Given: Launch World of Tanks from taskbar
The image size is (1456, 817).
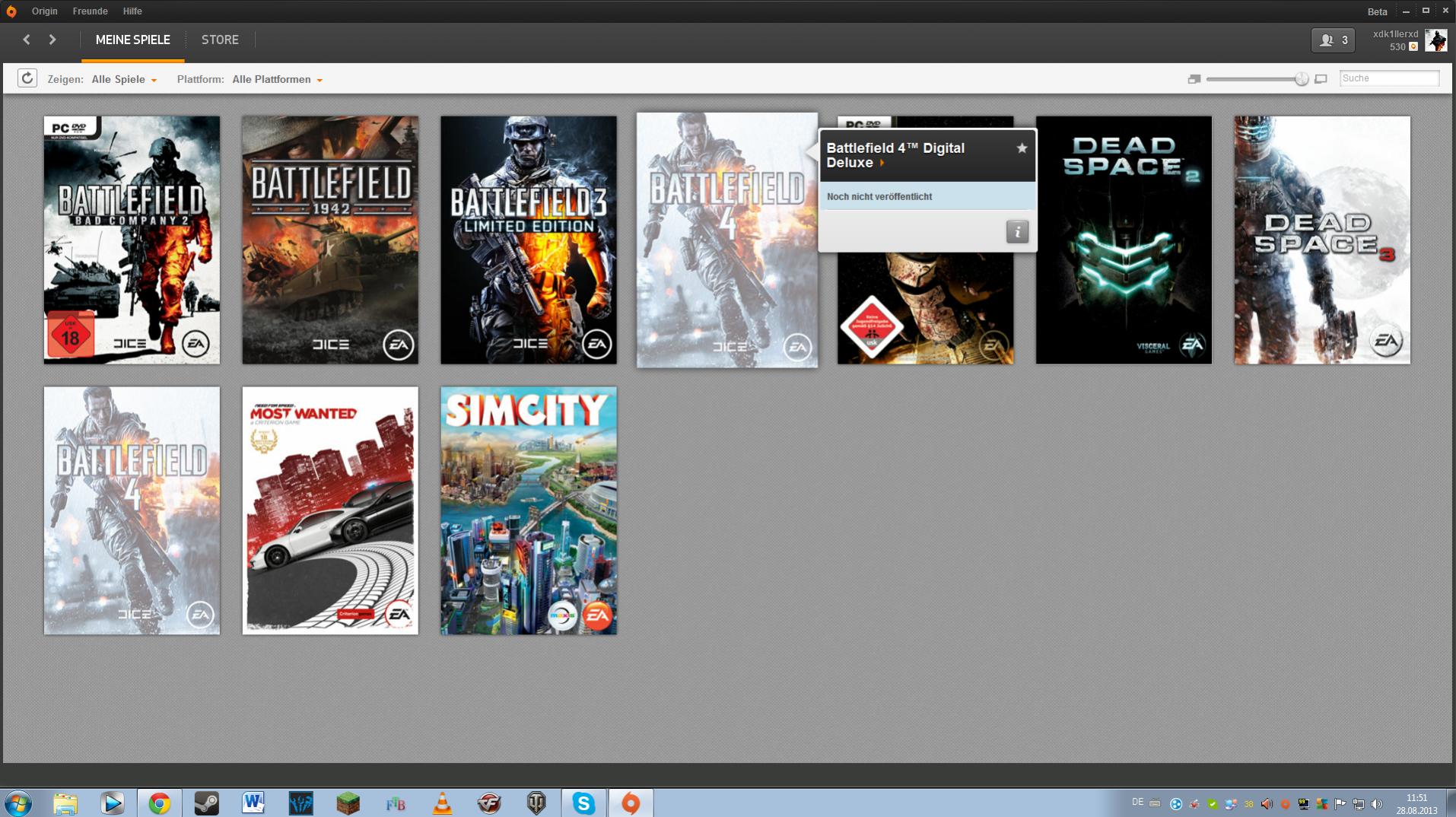Looking at the screenshot, I should 536,803.
